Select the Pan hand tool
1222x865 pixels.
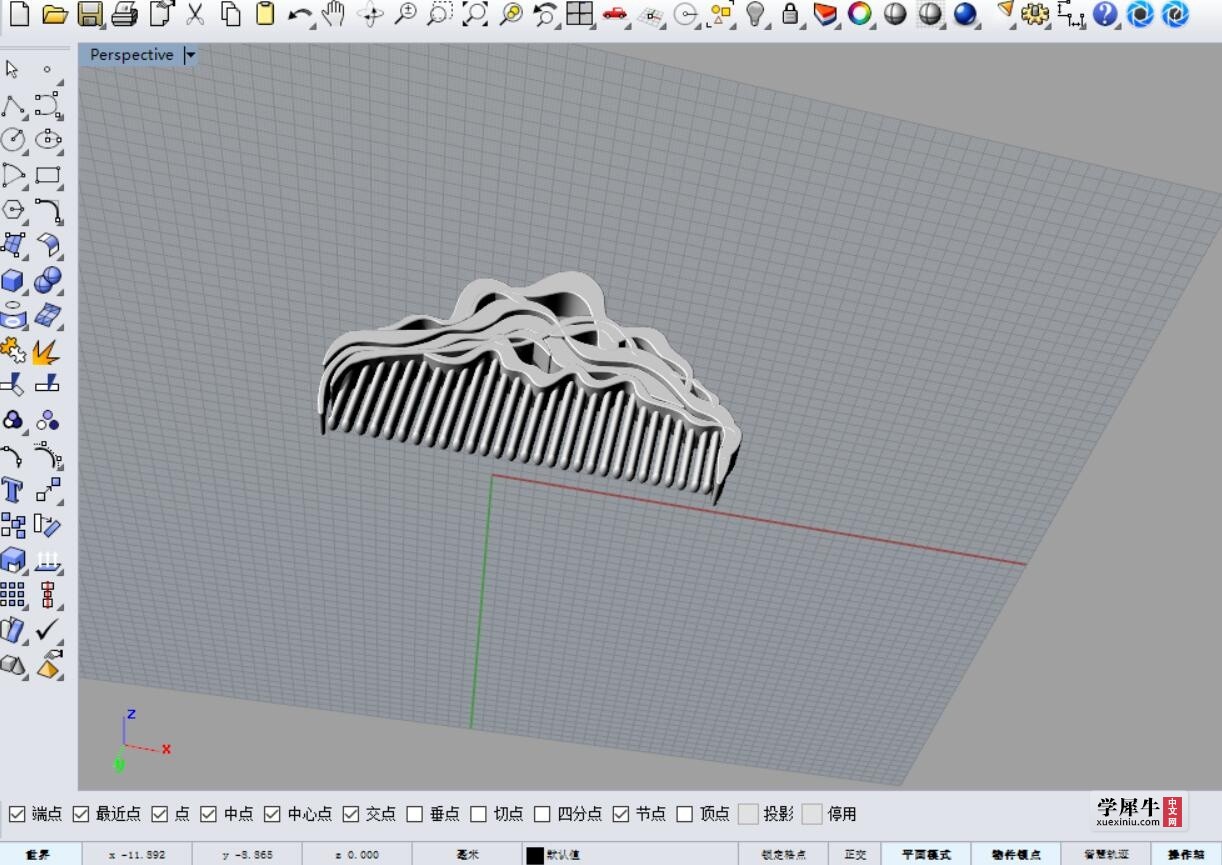tap(333, 14)
